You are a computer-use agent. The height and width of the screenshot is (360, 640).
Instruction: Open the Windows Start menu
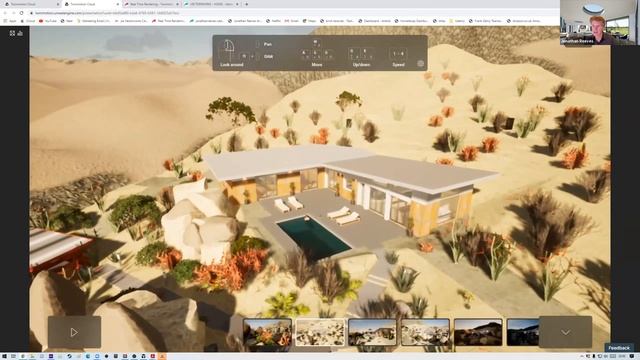pyautogui.click(x=4, y=356)
